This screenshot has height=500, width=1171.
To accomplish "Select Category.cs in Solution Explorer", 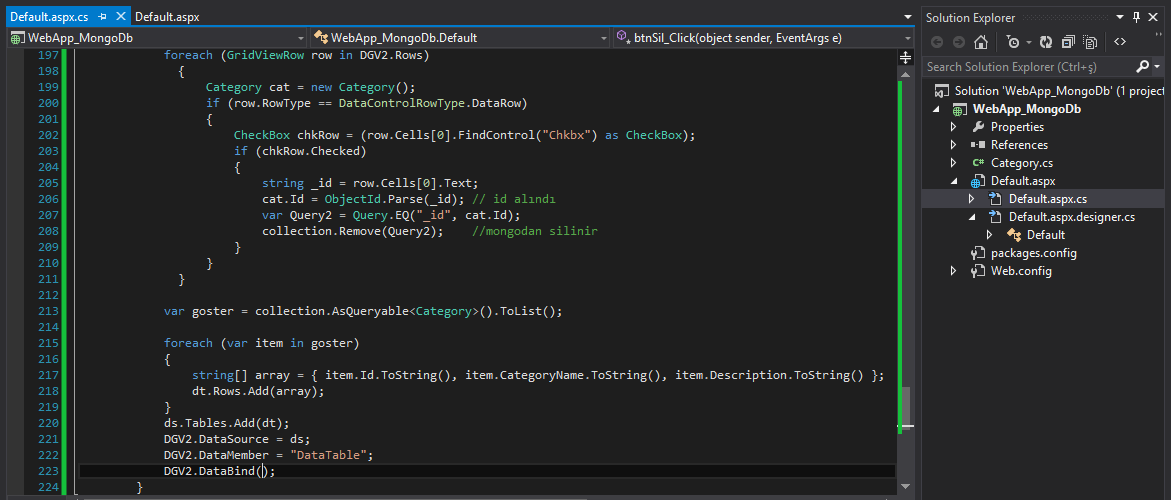I will coord(1021,163).
